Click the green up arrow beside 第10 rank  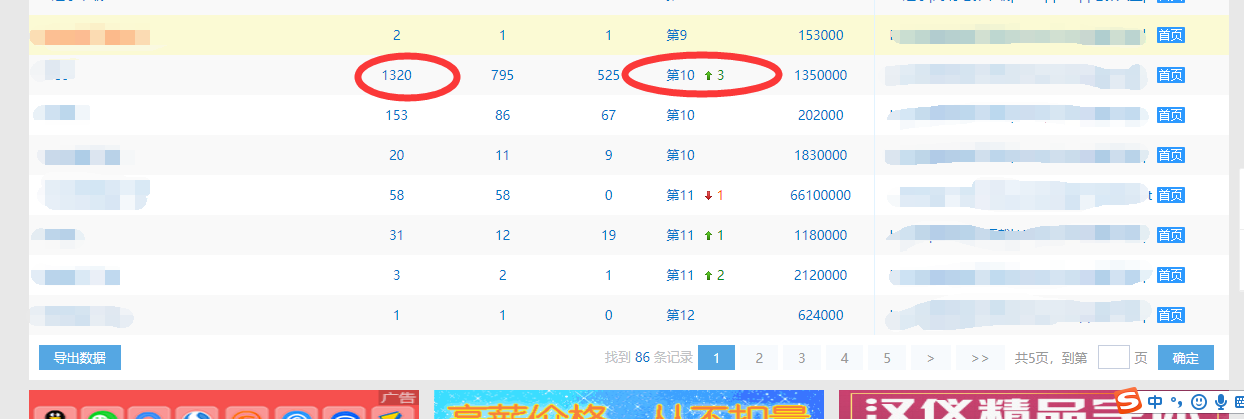point(708,75)
